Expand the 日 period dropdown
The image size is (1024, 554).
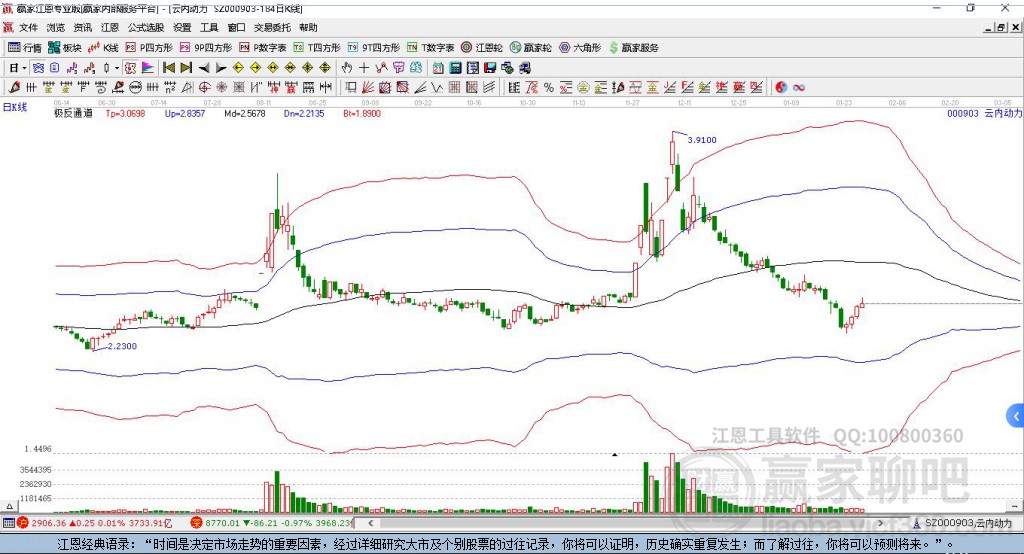(x=24, y=68)
